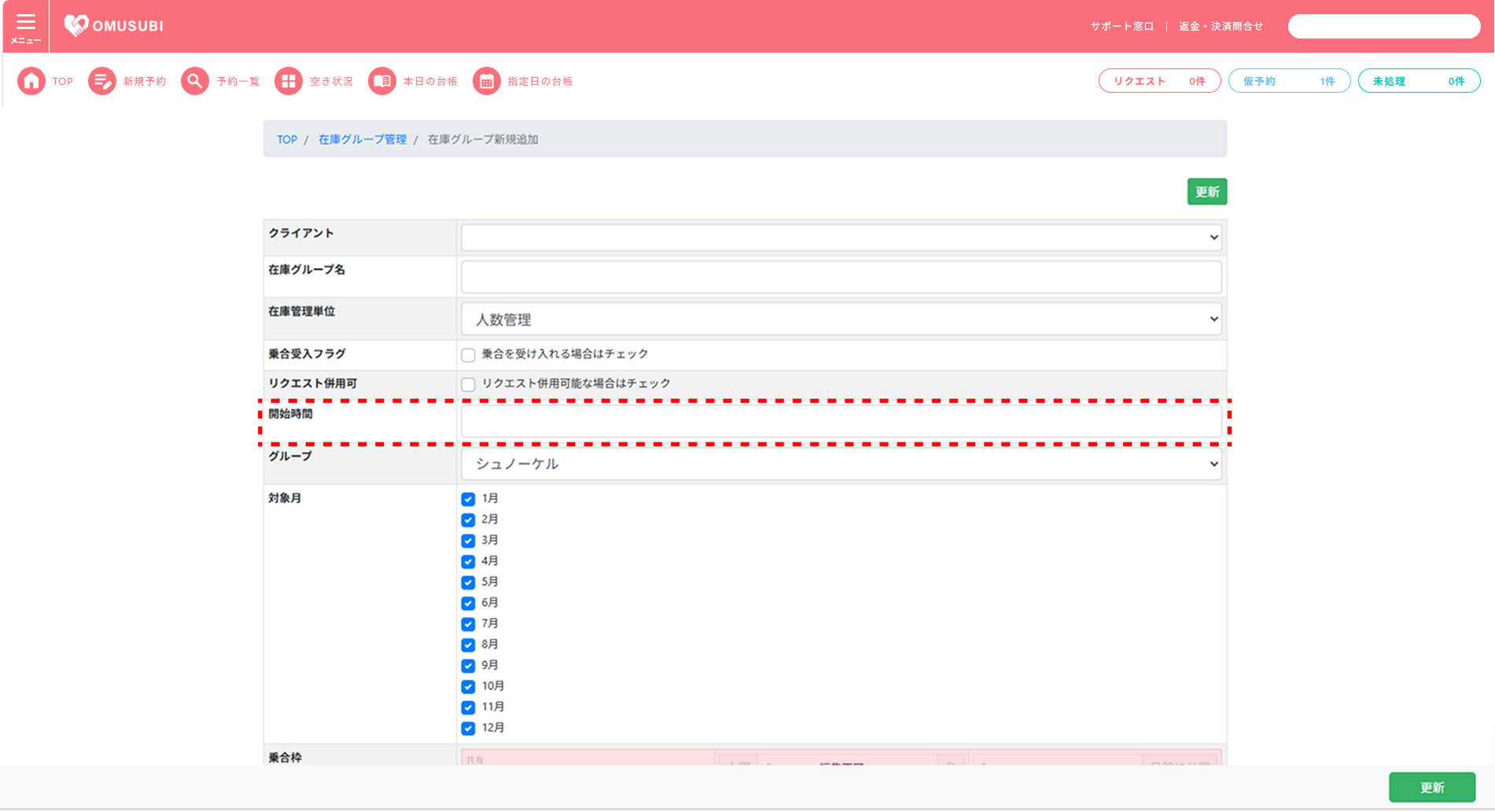Viewport: 1495px width, 812px height.
Task: Click the 仮予約 1件 badge
Action: [x=1289, y=81]
